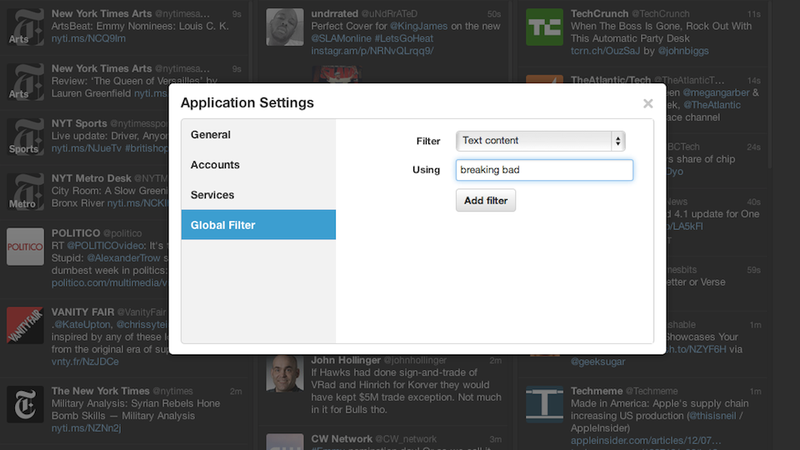The height and width of the screenshot is (450, 800).
Task: Close the Application Settings dialog
Action: (648, 104)
